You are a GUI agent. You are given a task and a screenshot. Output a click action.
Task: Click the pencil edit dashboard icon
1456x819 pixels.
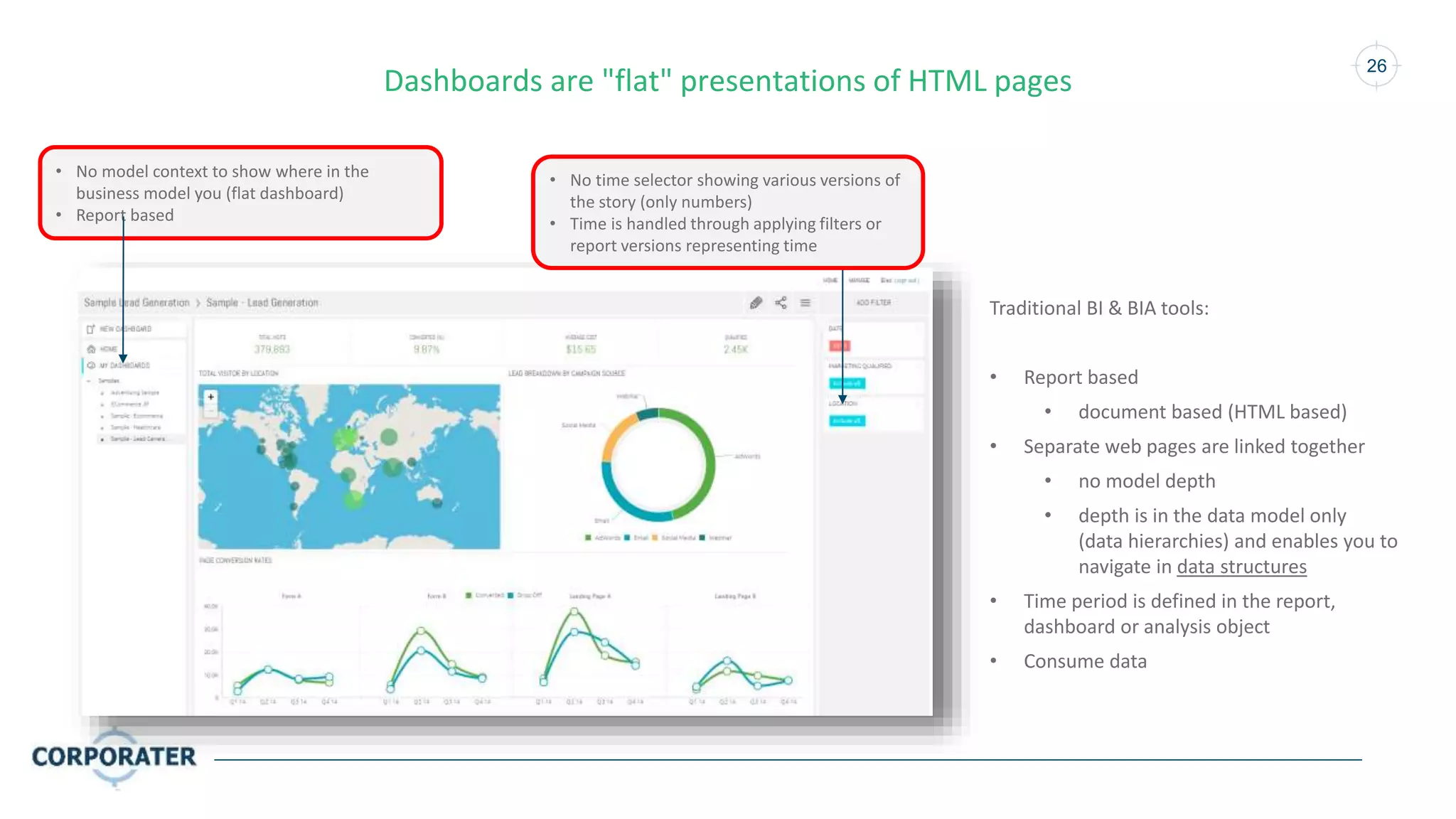[x=756, y=303]
